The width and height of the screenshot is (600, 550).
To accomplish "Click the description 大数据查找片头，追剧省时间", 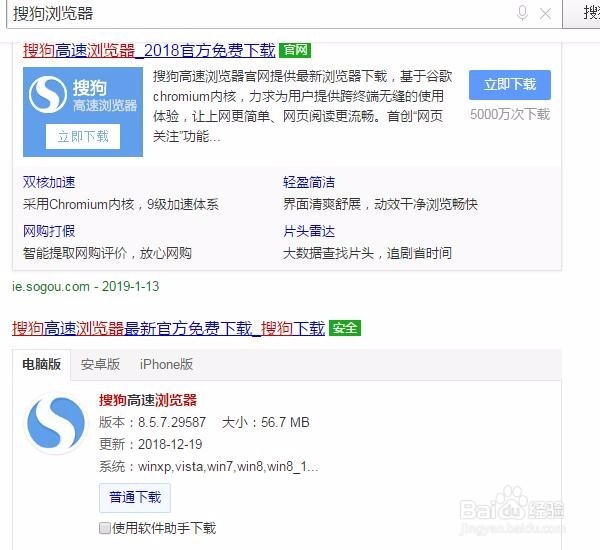I will pyautogui.click(x=367, y=253).
